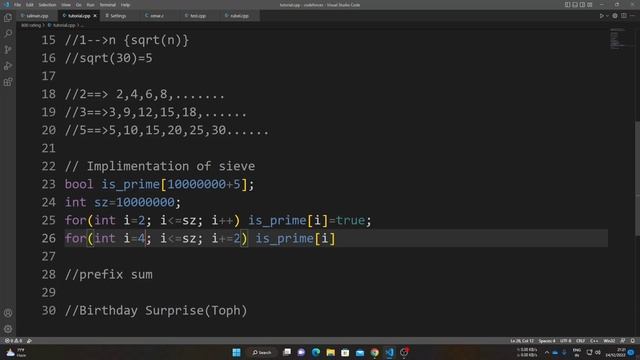Open the Search view in activity bar

(x=8, y=33)
